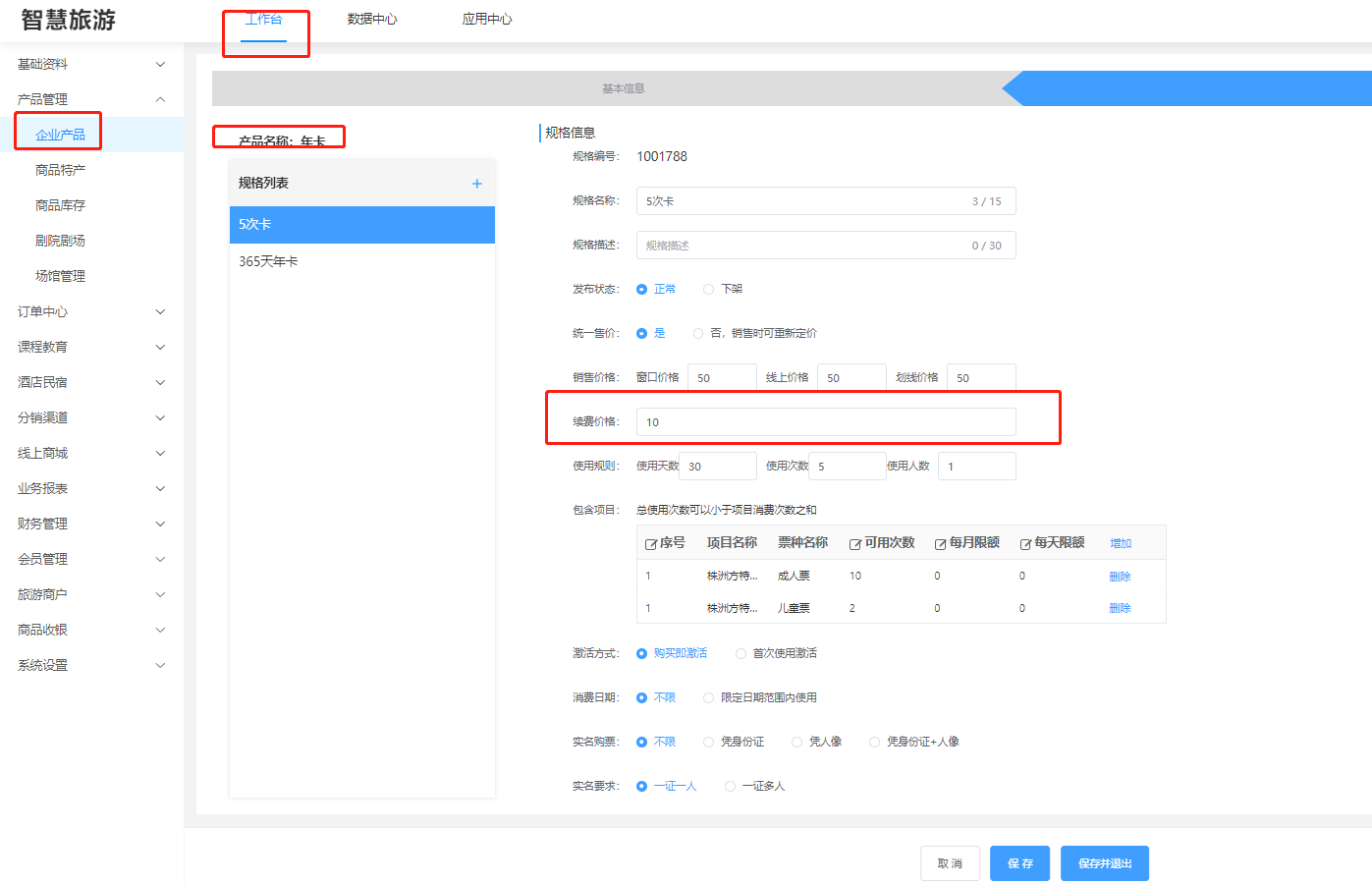Click the 续费价格 input field
Screen dimensions: 1372x885
point(825,422)
